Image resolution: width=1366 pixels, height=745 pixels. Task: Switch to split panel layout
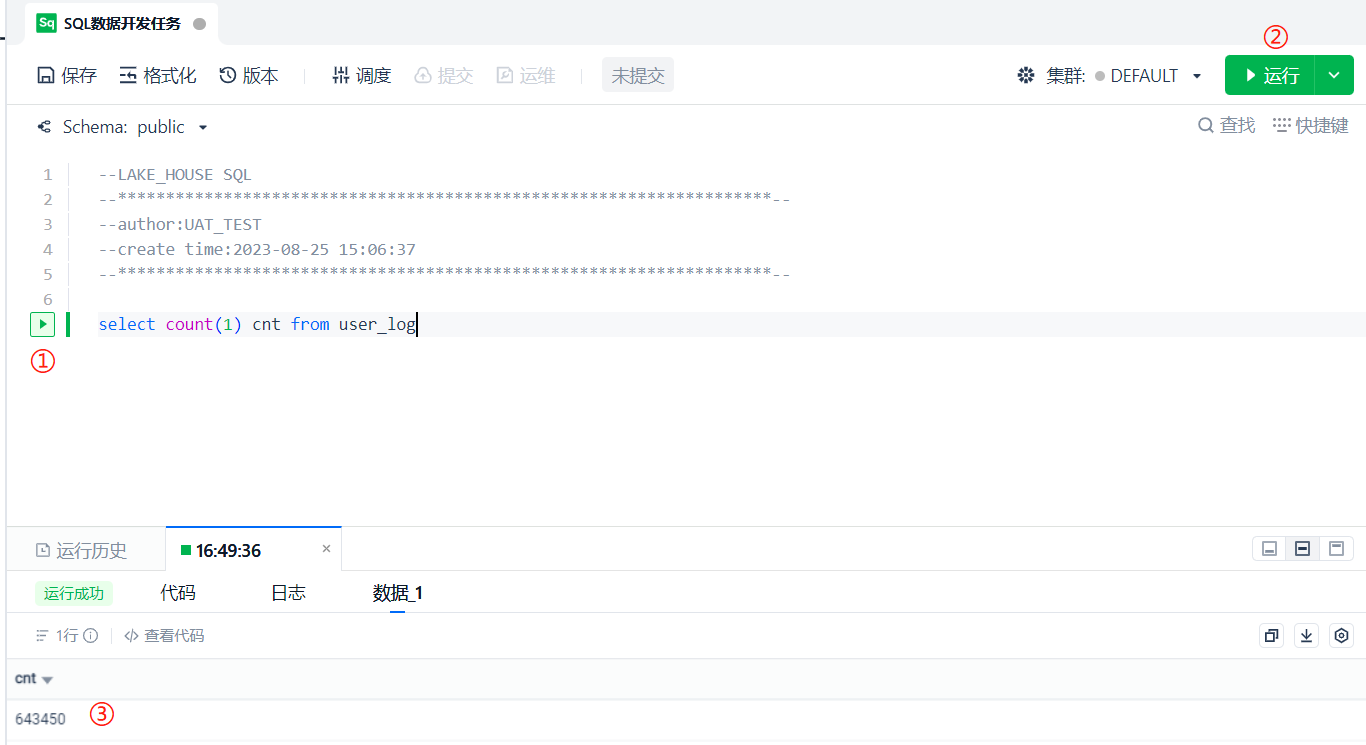(x=1302, y=549)
